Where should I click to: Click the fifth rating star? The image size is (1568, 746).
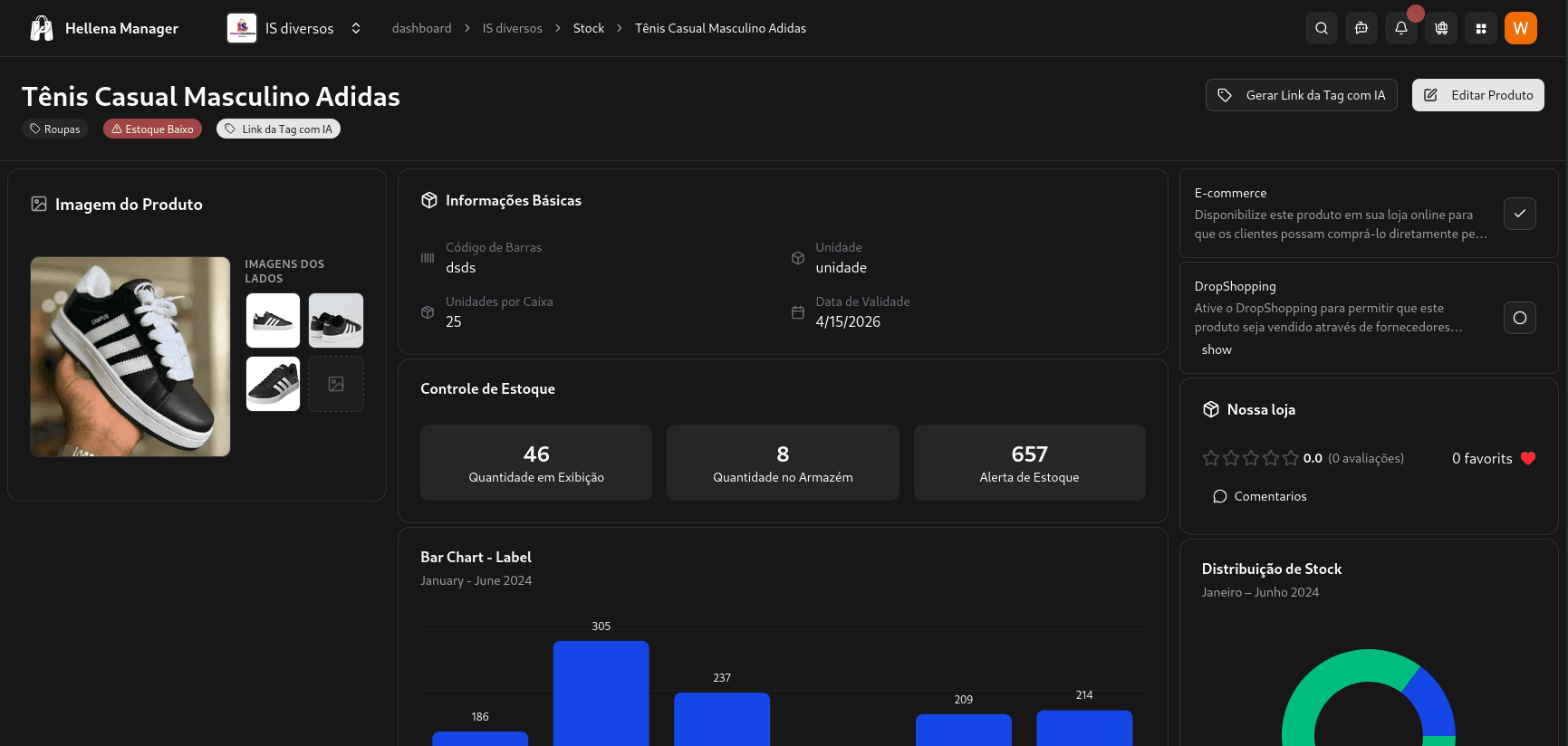coord(1291,458)
